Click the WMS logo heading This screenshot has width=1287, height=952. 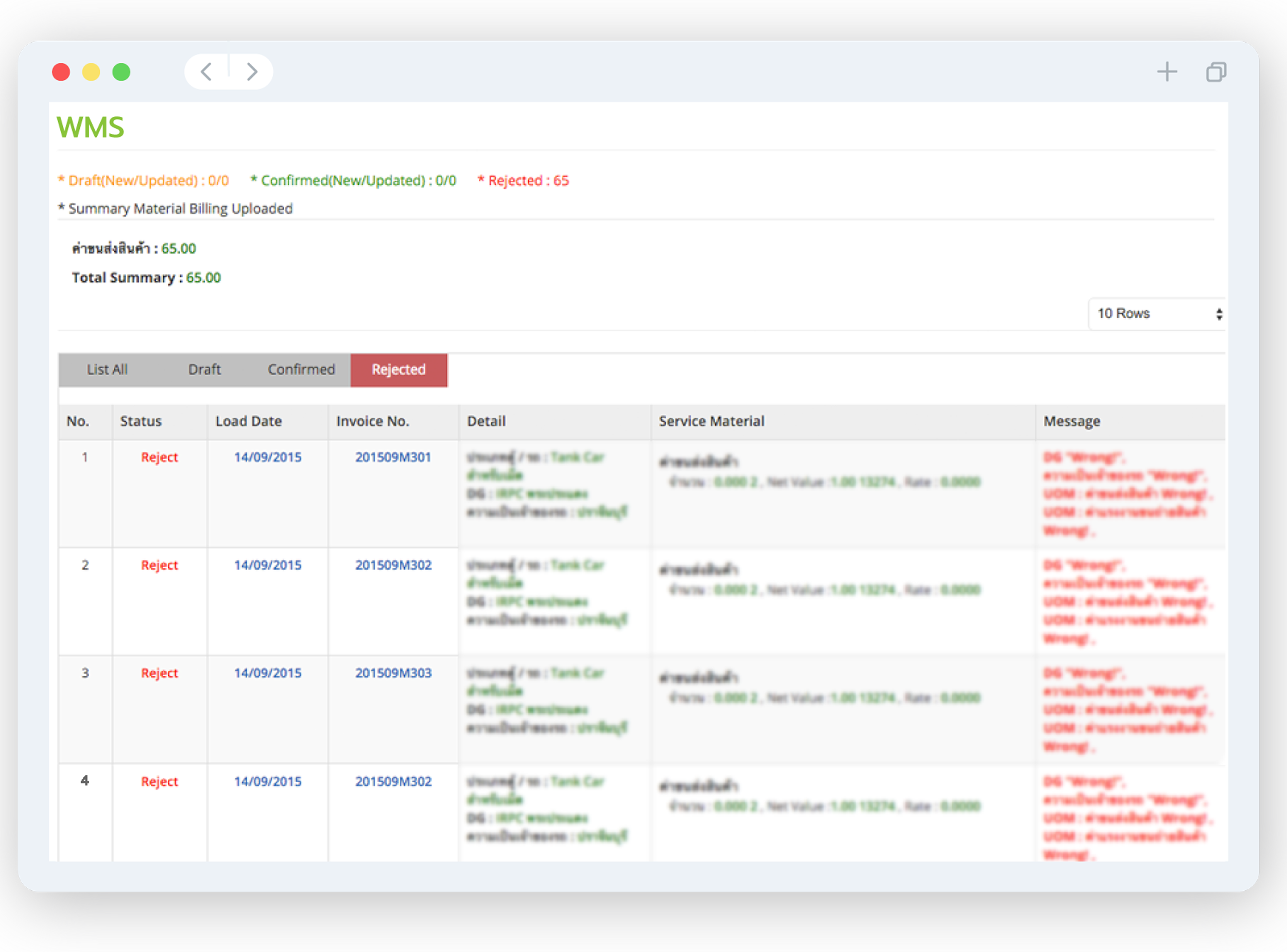[x=91, y=127]
